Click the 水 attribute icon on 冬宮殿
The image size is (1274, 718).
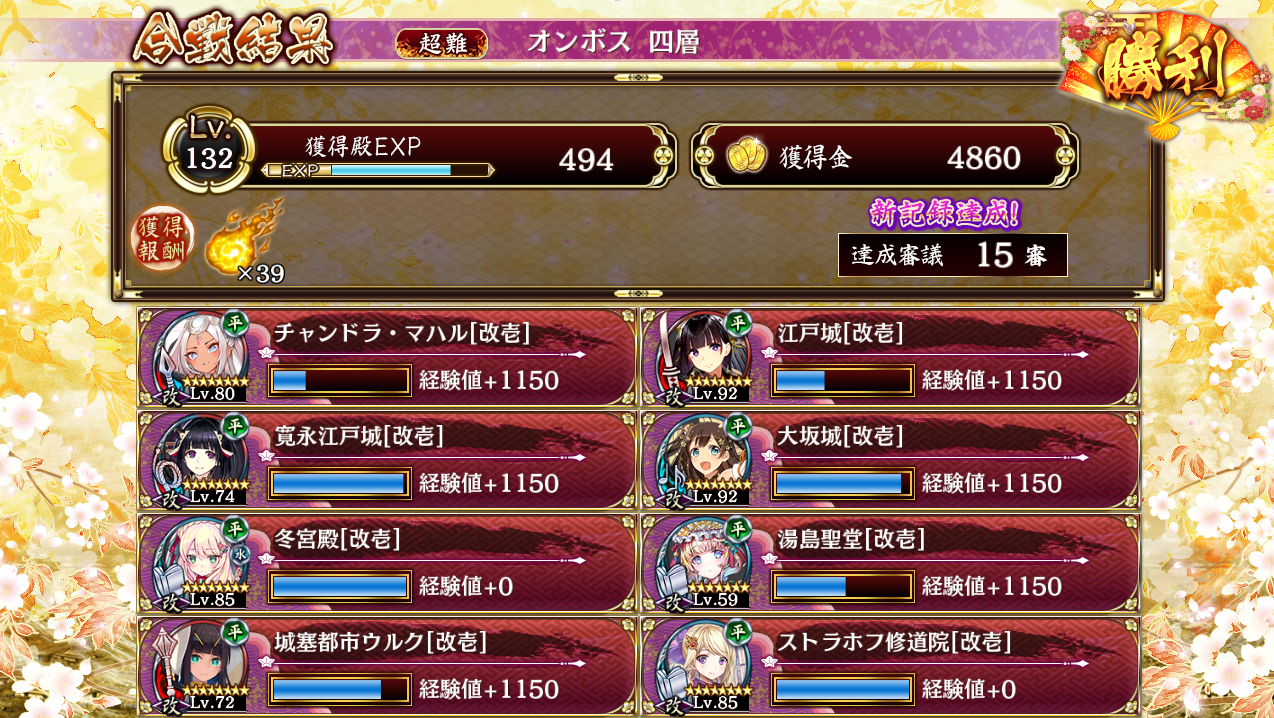click(238, 554)
